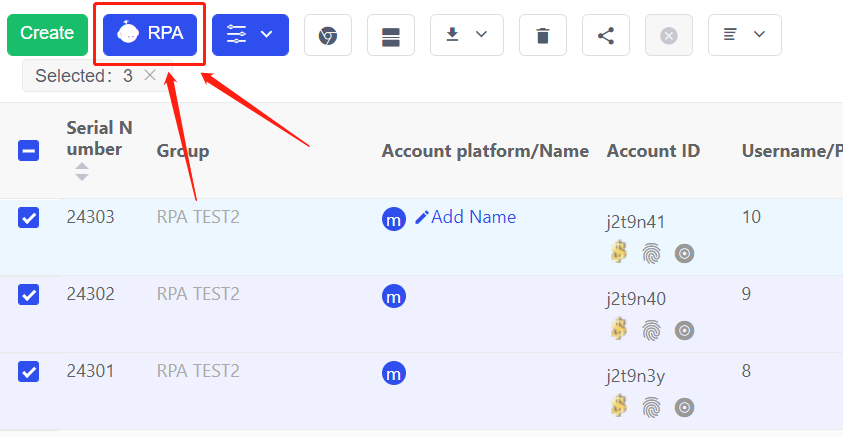Click the stacked rows layout icon
Screen dimensions: 843x437
pyautogui.click(x=391, y=35)
